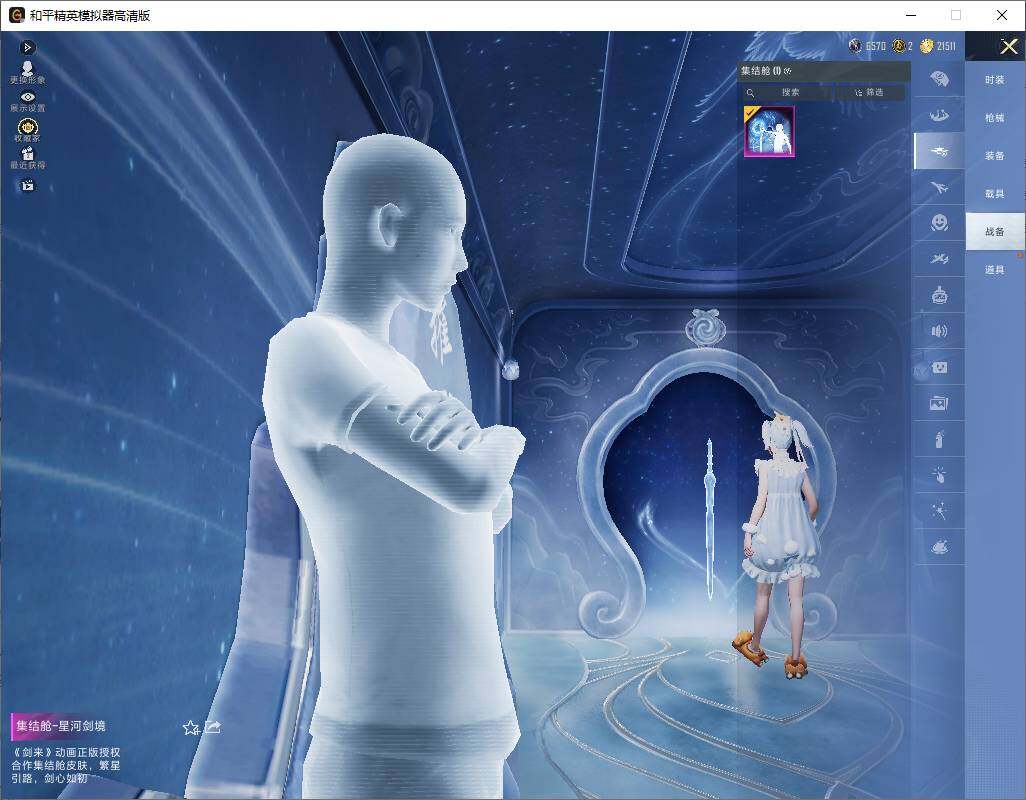Select the face card category icon
1026x800 pixels.
(939, 368)
